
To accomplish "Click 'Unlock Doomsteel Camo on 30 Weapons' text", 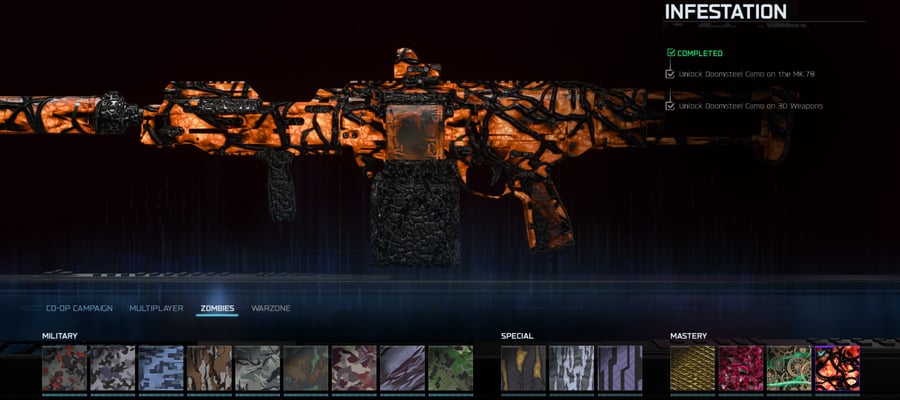I will point(750,106).
